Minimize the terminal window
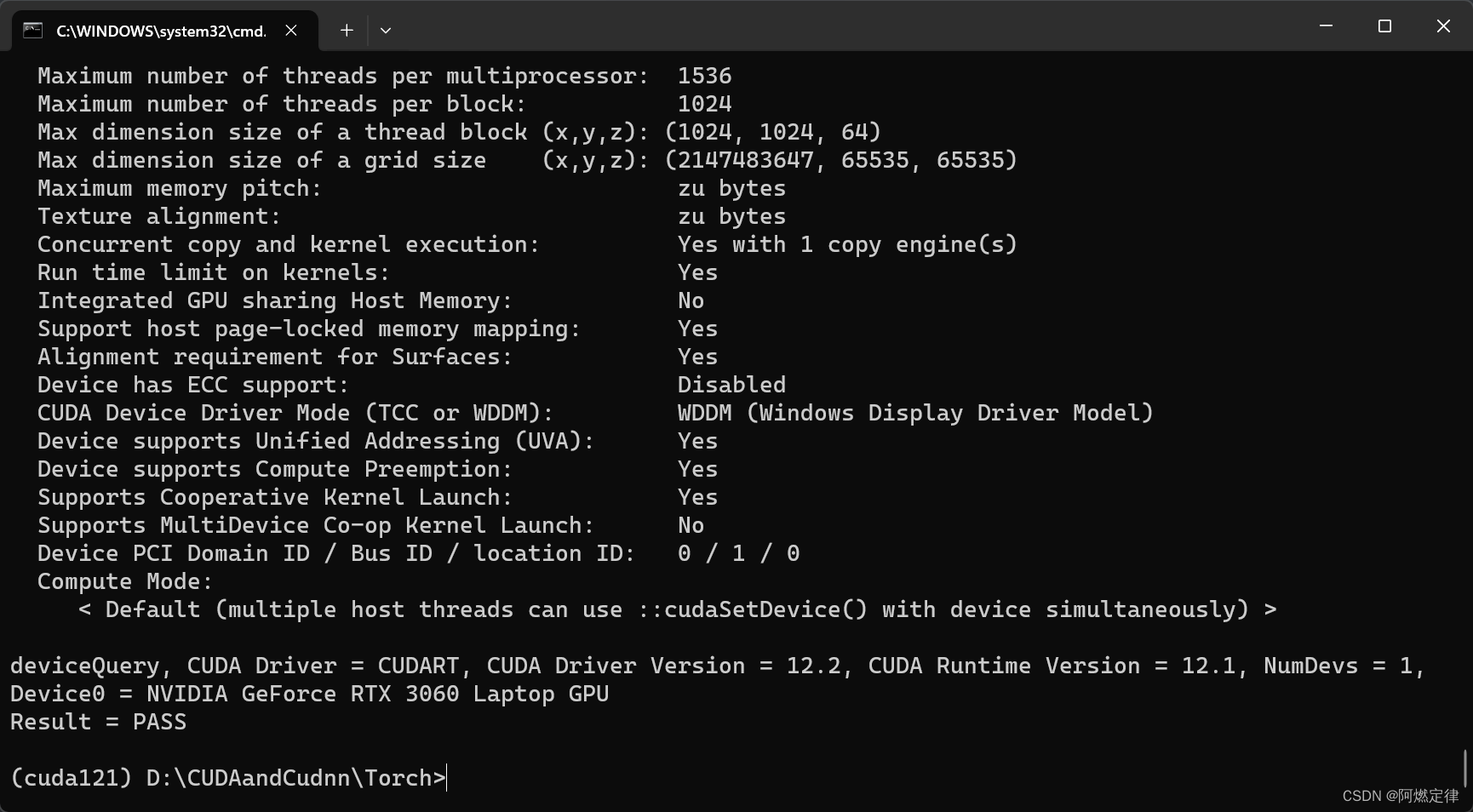Screen dimensions: 1473x812 tap(1325, 26)
